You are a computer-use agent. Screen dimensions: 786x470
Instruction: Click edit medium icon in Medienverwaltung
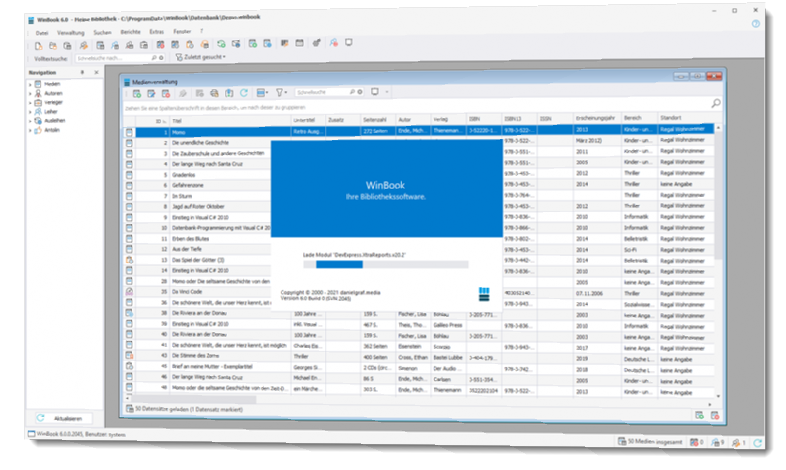point(151,94)
